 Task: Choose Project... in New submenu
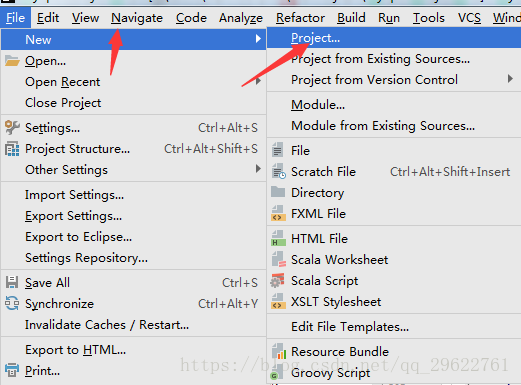click(x=394, y=38)
